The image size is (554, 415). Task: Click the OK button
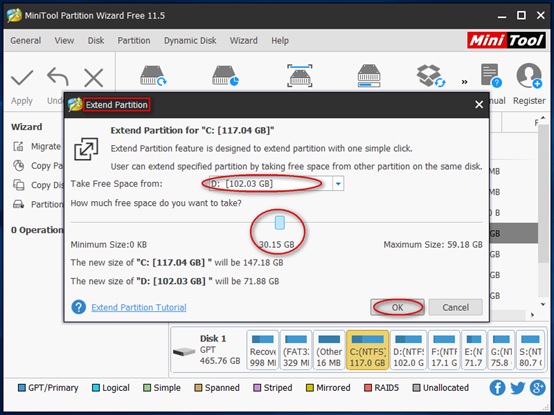[397, 307]
